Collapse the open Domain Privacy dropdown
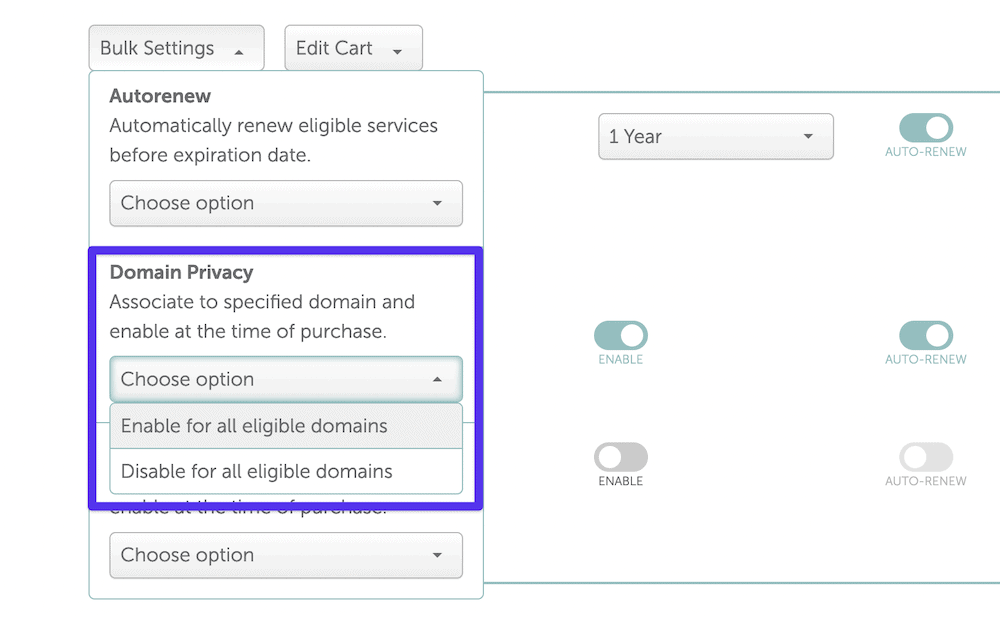 [x=285, y=379]
